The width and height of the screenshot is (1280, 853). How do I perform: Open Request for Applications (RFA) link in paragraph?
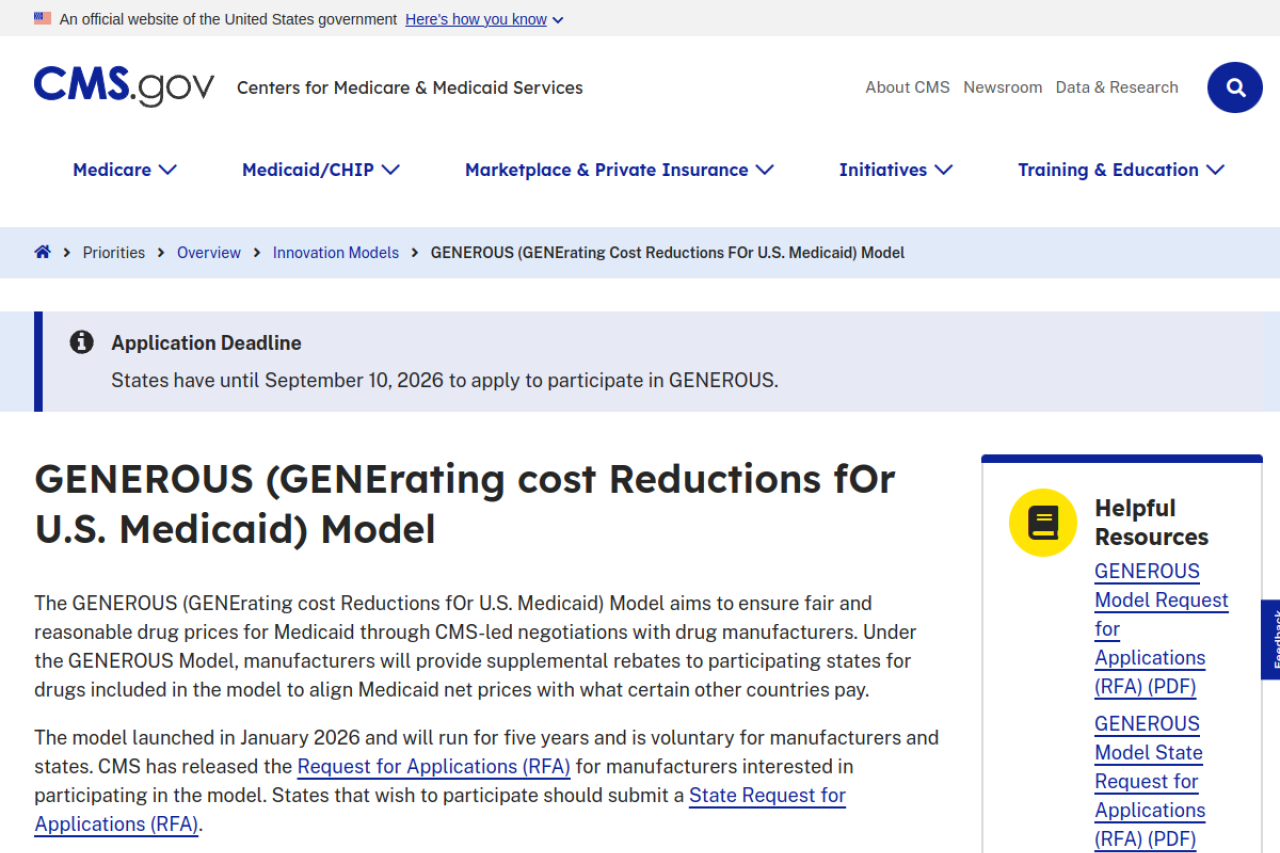[x=434, y=767]
